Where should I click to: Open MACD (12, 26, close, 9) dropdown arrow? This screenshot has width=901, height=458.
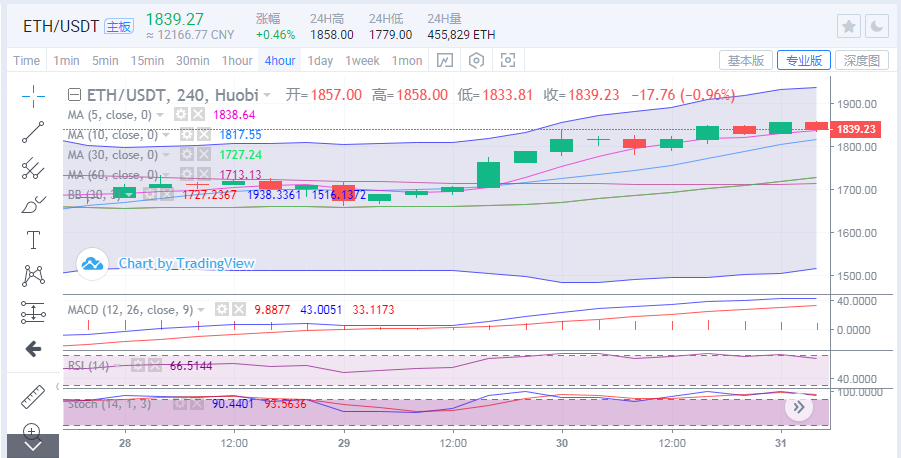[x=201, y=310]
